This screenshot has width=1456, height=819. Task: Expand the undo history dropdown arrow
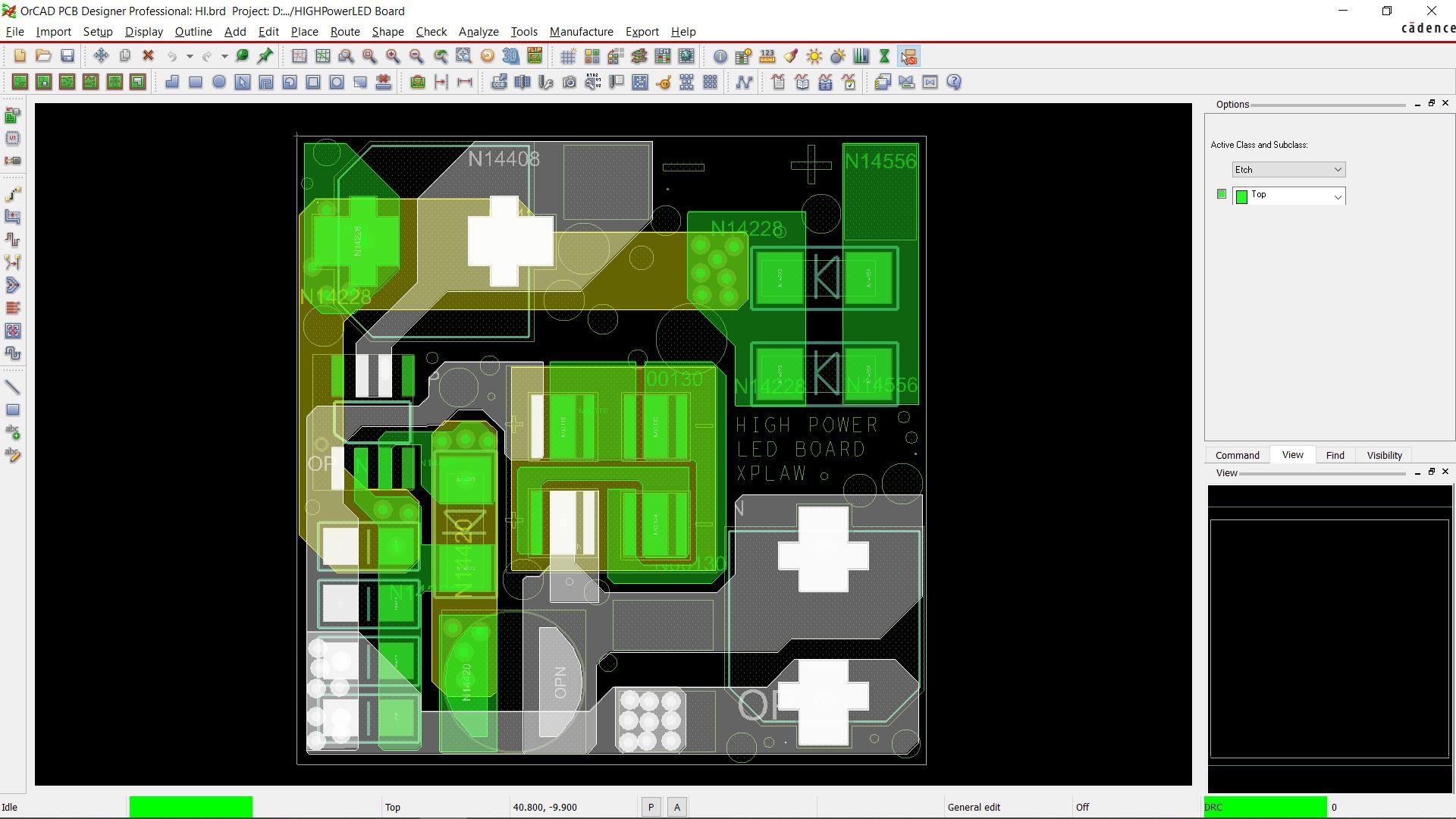[x=190, y=56]
